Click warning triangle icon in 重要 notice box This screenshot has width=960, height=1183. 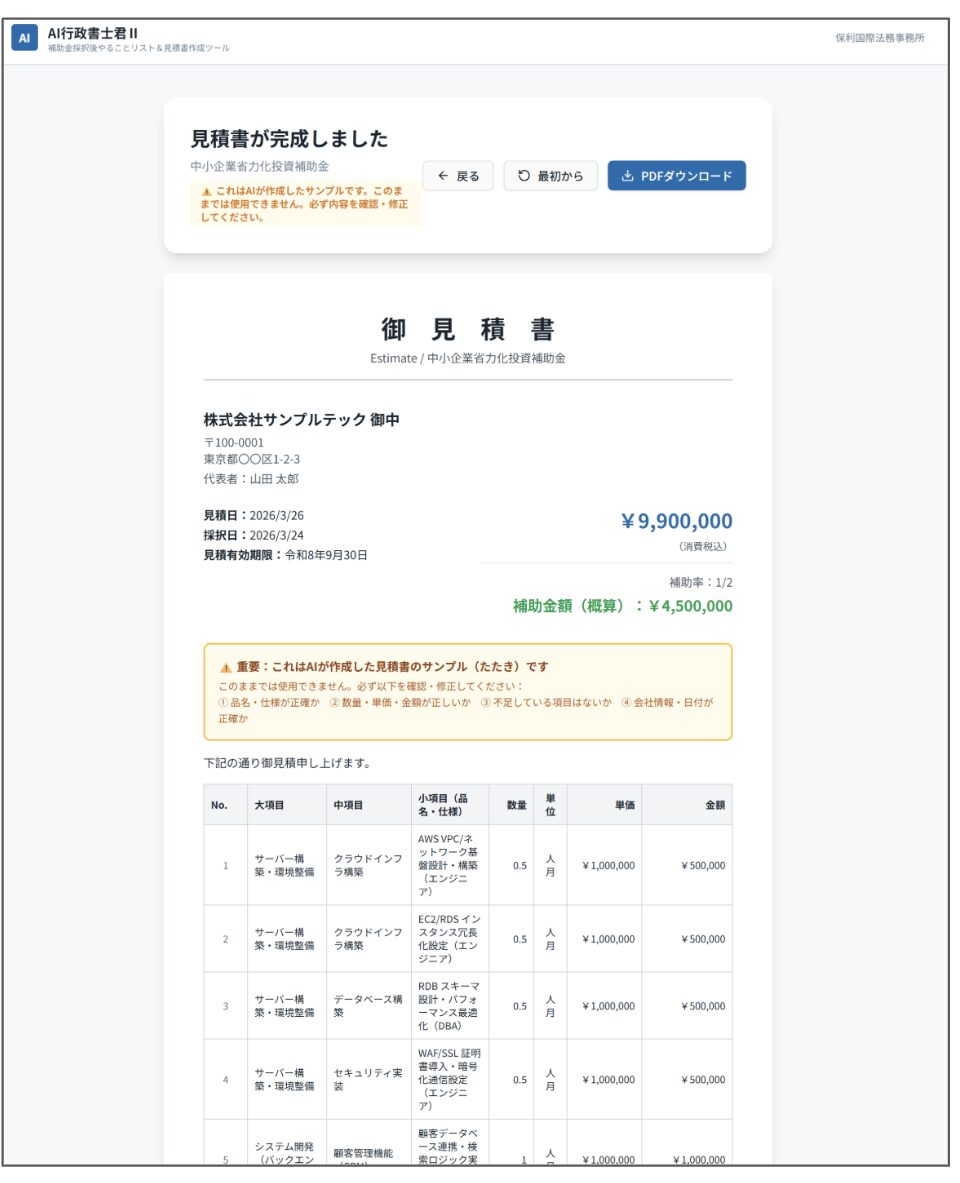pyautogui.click(x=226, y=667)
